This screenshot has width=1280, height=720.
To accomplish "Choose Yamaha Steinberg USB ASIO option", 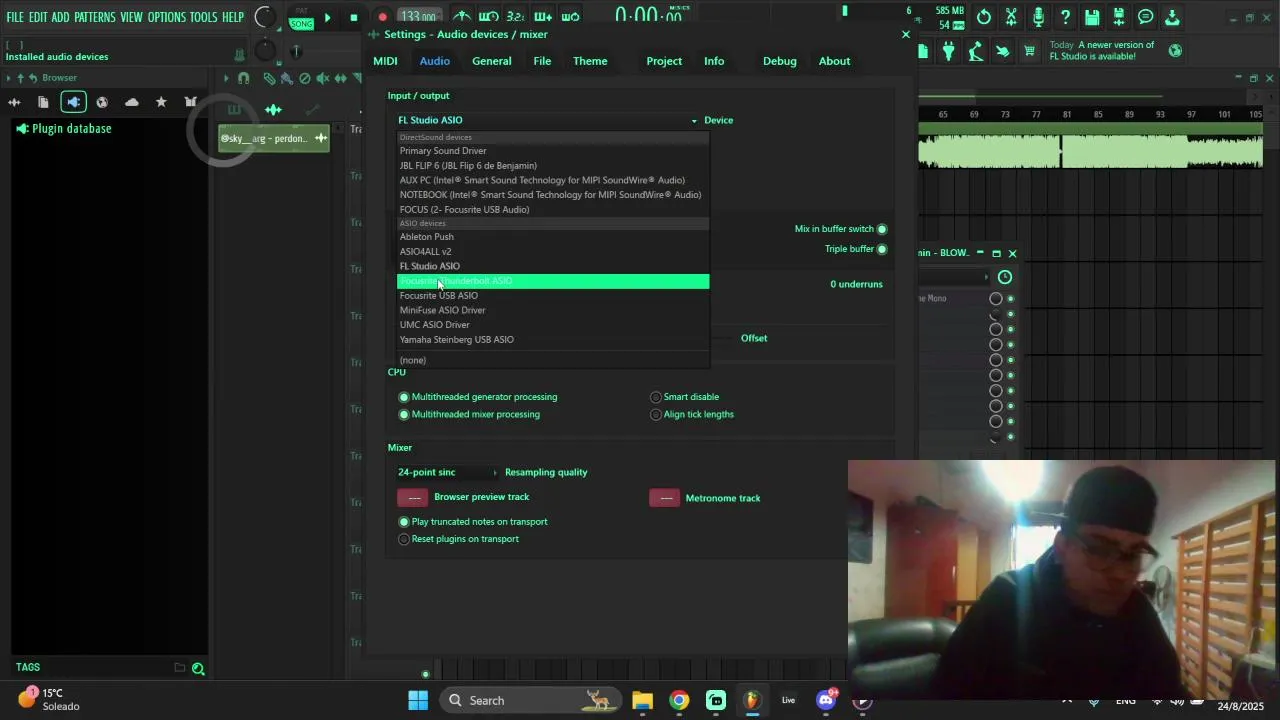I will tap(553, 340).
